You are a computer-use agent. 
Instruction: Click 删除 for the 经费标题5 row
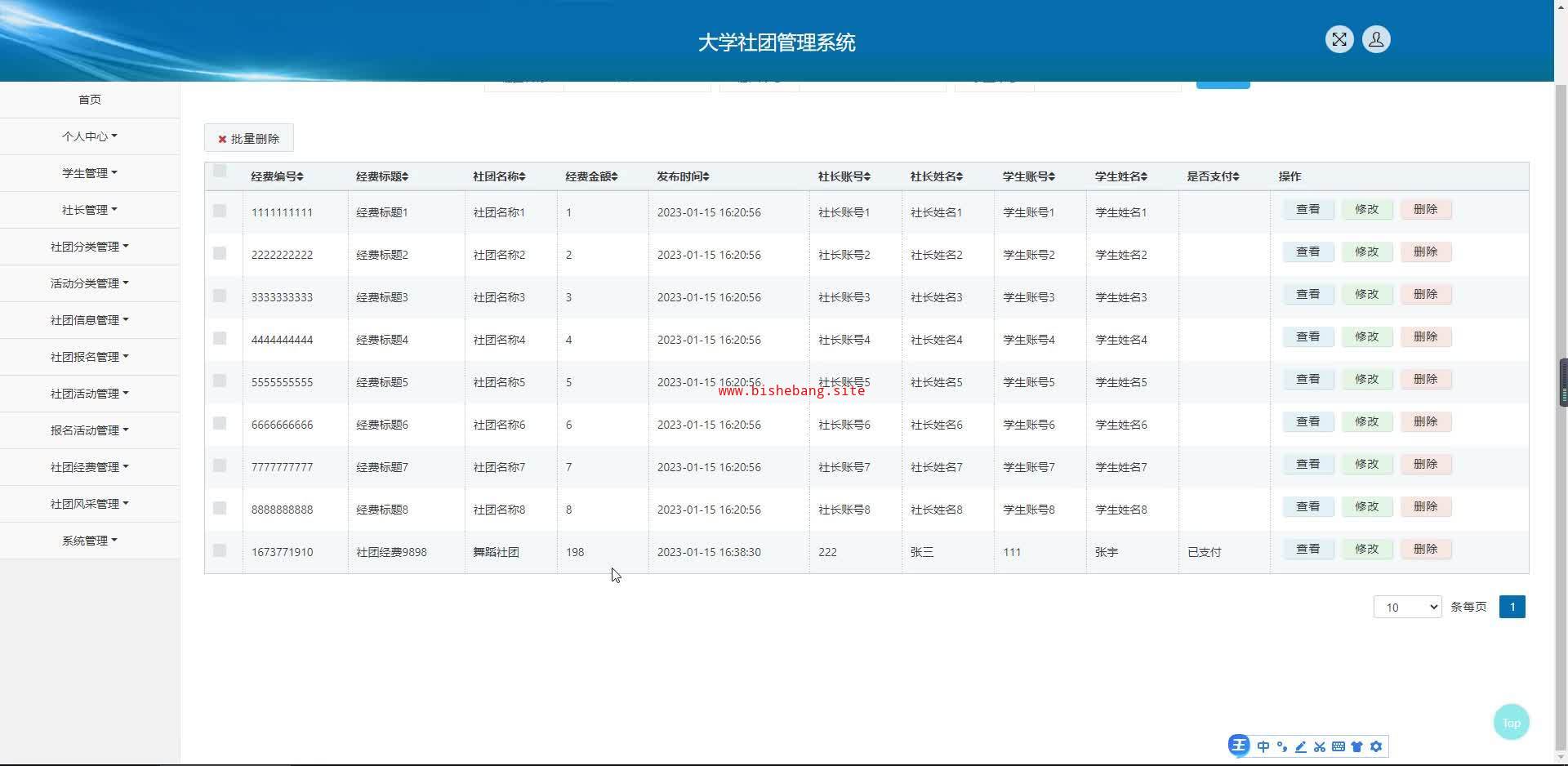point(1426,380)
